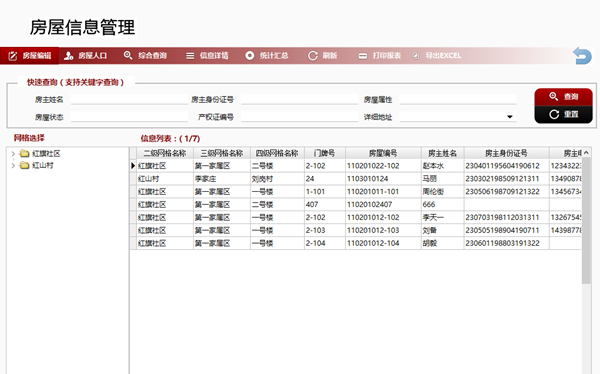The image size is (600, 374).
Task: Select owner name cell 666
Action: [x=442, y=204]
